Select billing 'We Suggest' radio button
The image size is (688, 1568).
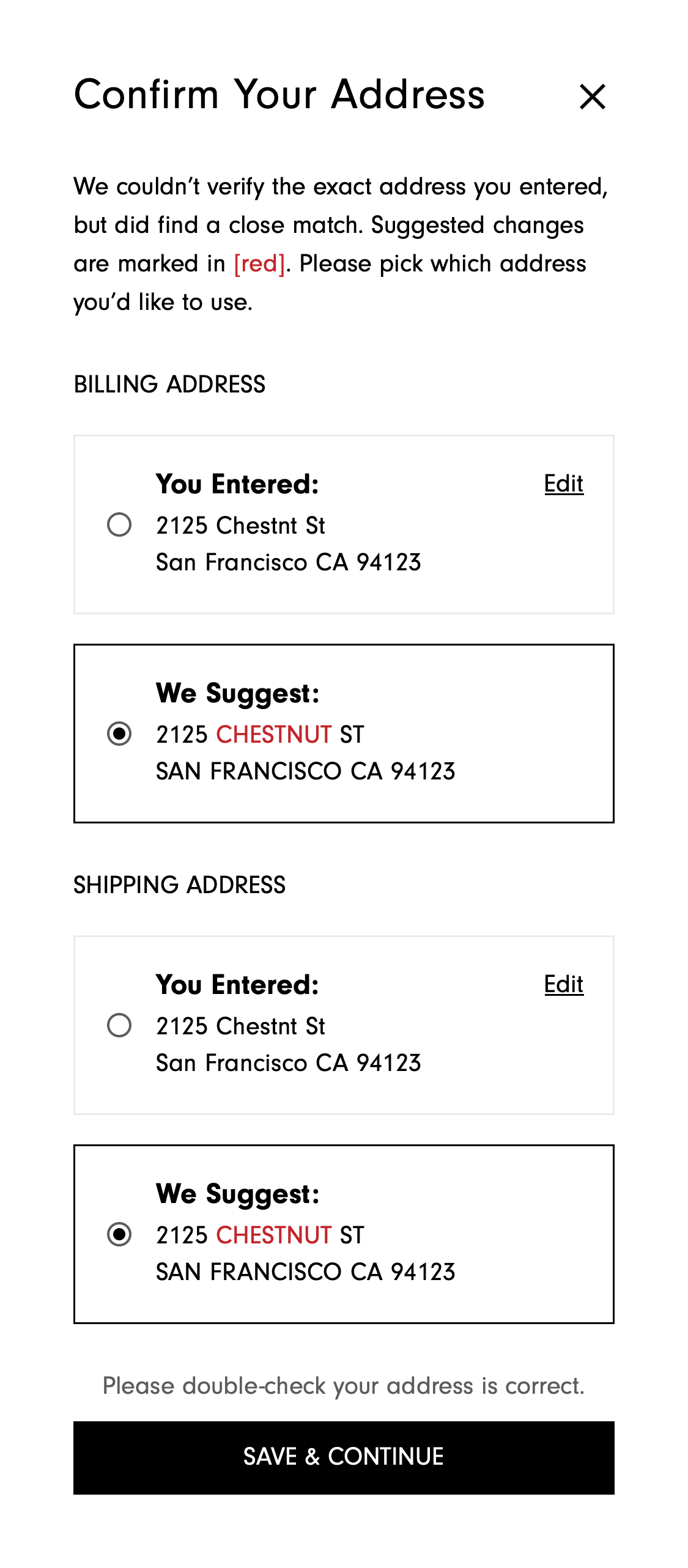119,734
